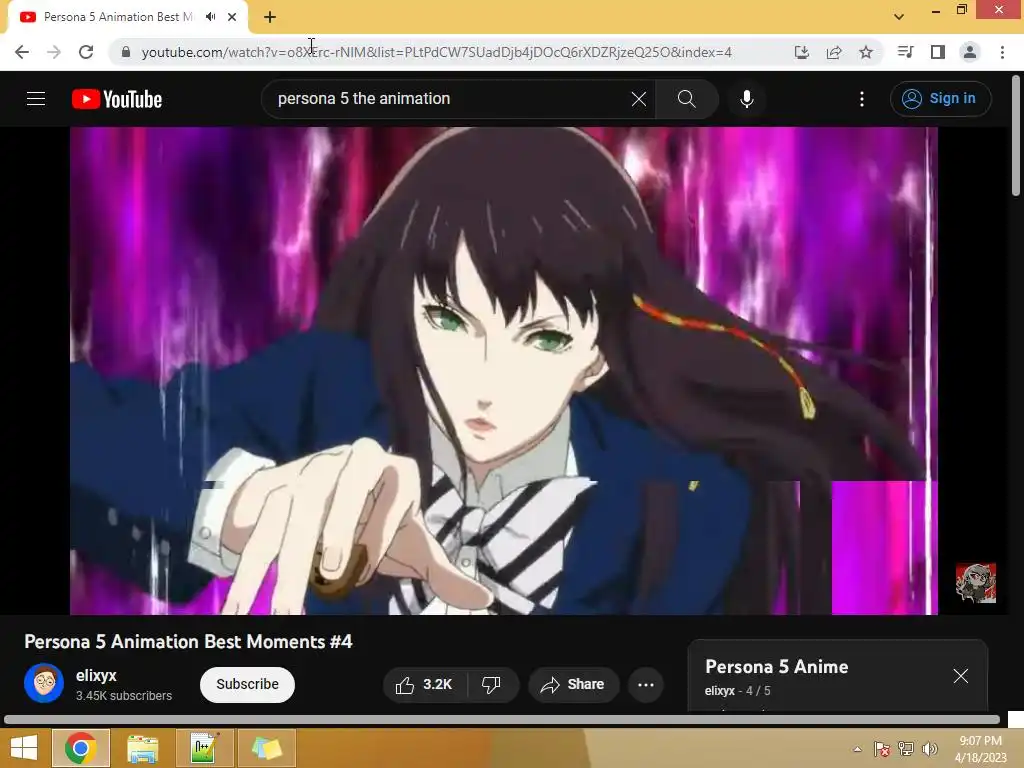Click the address bar URL
Screen dimensions: 1024x768
coord(436,52)
